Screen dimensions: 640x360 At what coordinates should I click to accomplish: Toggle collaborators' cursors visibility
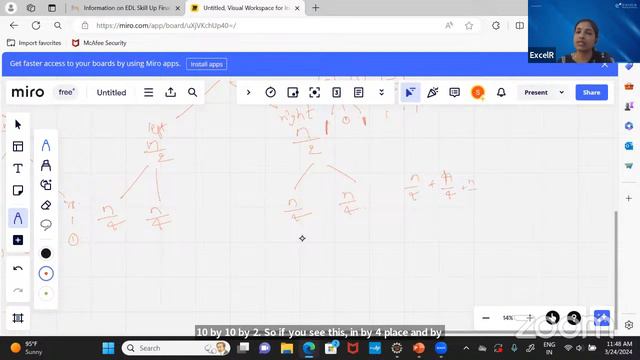pos(410,93)
